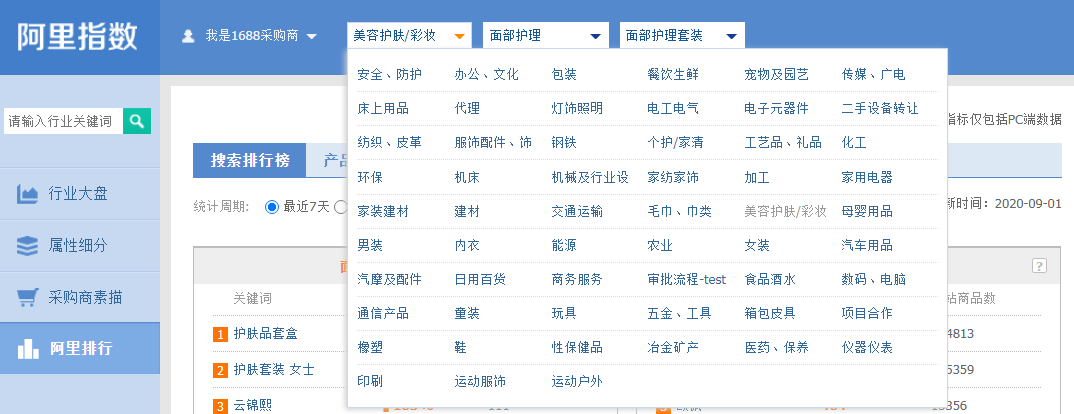Pick the 个护/家清 category
Screen dimensions: 1074x414
(x=675, y=143)
